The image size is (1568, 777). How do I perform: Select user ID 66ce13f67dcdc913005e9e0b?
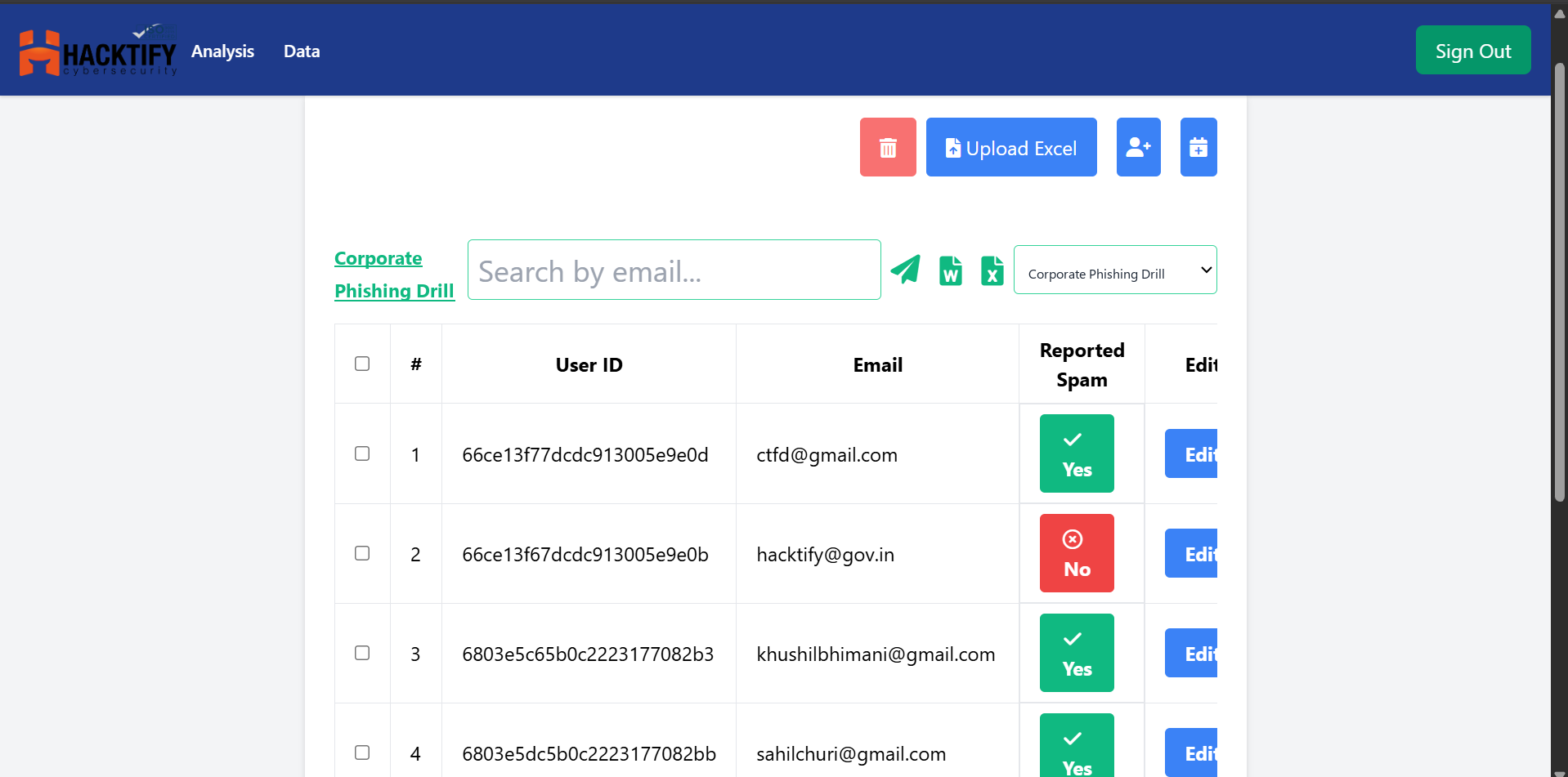tap(585, 554)
